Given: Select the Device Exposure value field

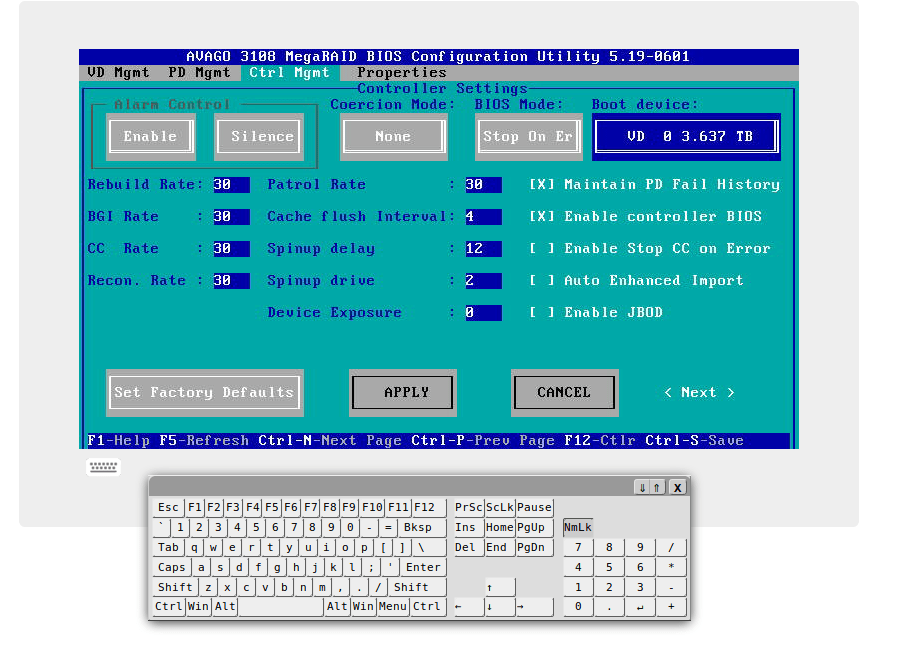Looking at the screenshot, I should [x=483, y=312].
